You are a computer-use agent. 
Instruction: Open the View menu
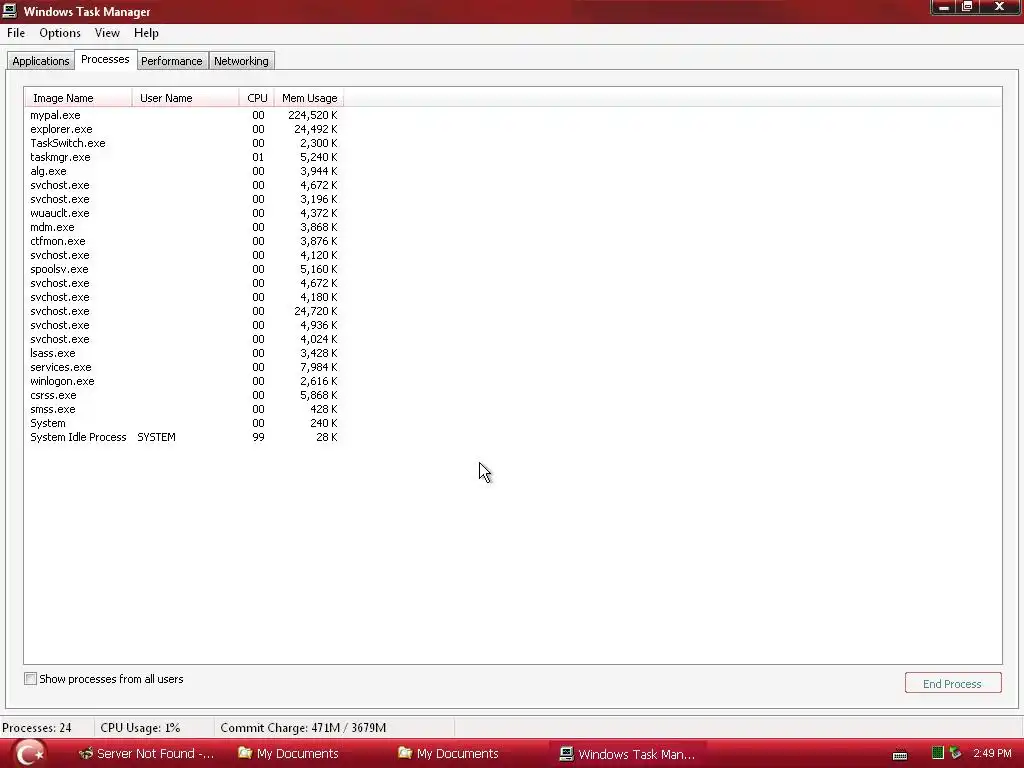point(107,33)
